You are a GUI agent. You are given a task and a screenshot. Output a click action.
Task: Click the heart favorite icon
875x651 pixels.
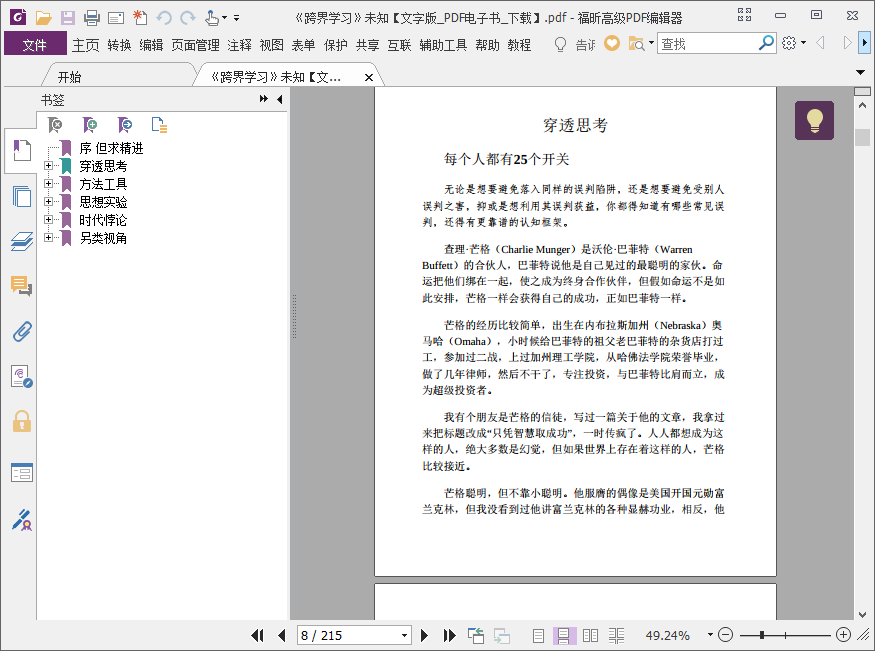coord(612,43)
